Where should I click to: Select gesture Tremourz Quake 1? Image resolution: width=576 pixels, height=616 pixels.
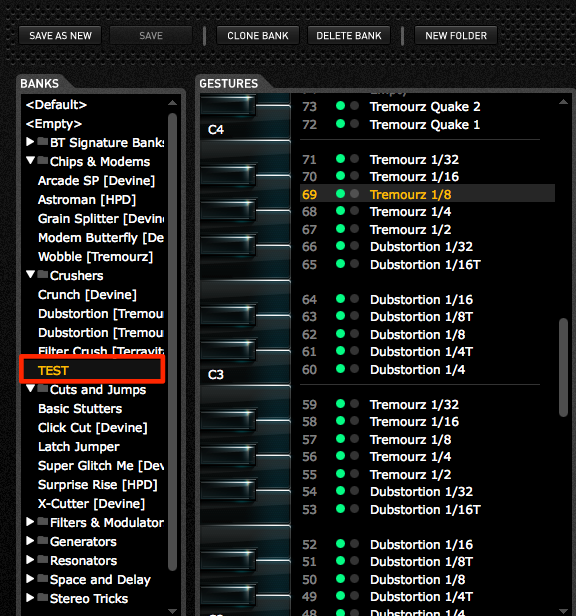425,125
